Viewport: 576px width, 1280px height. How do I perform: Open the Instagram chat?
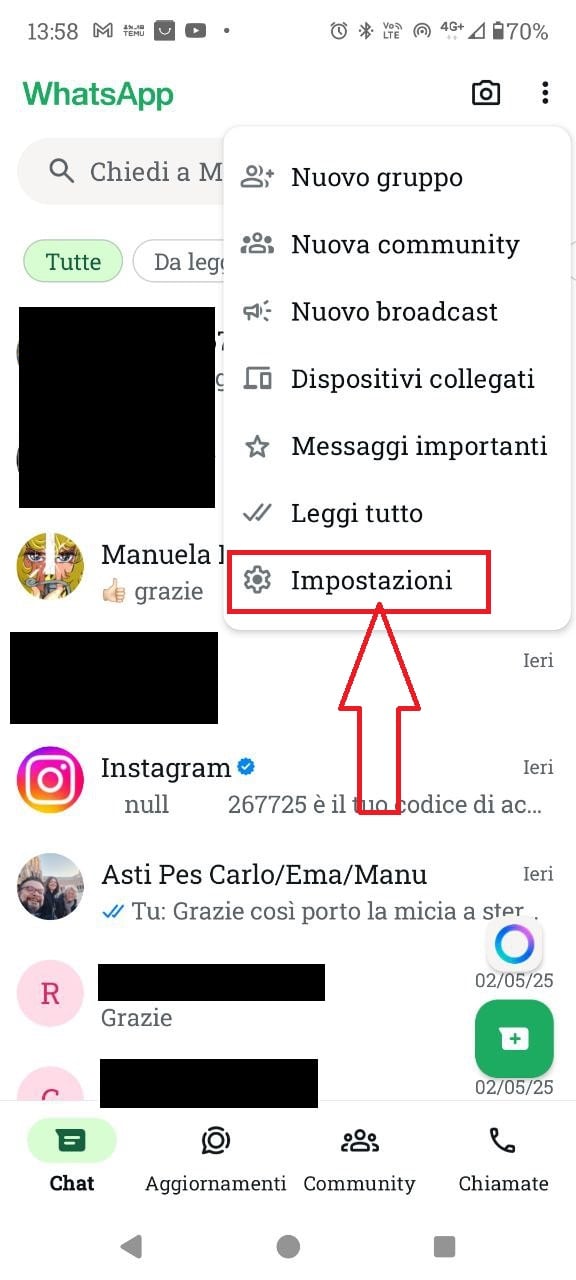288,783
